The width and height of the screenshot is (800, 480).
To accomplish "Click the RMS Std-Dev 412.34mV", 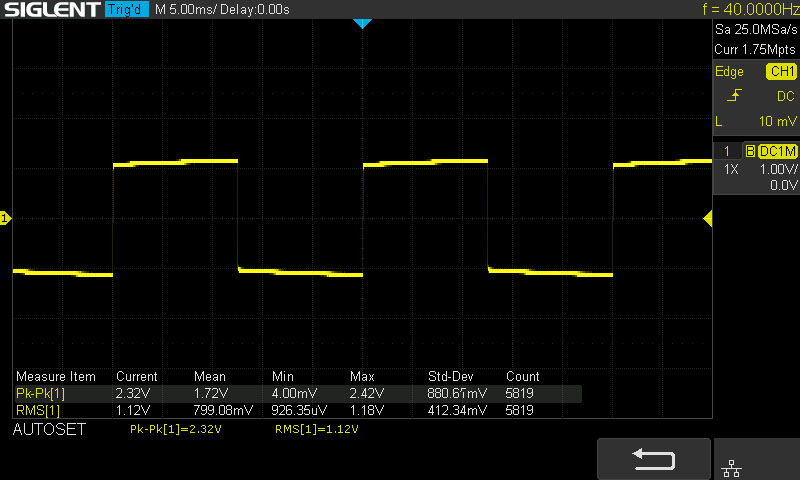I will [457, 410].
